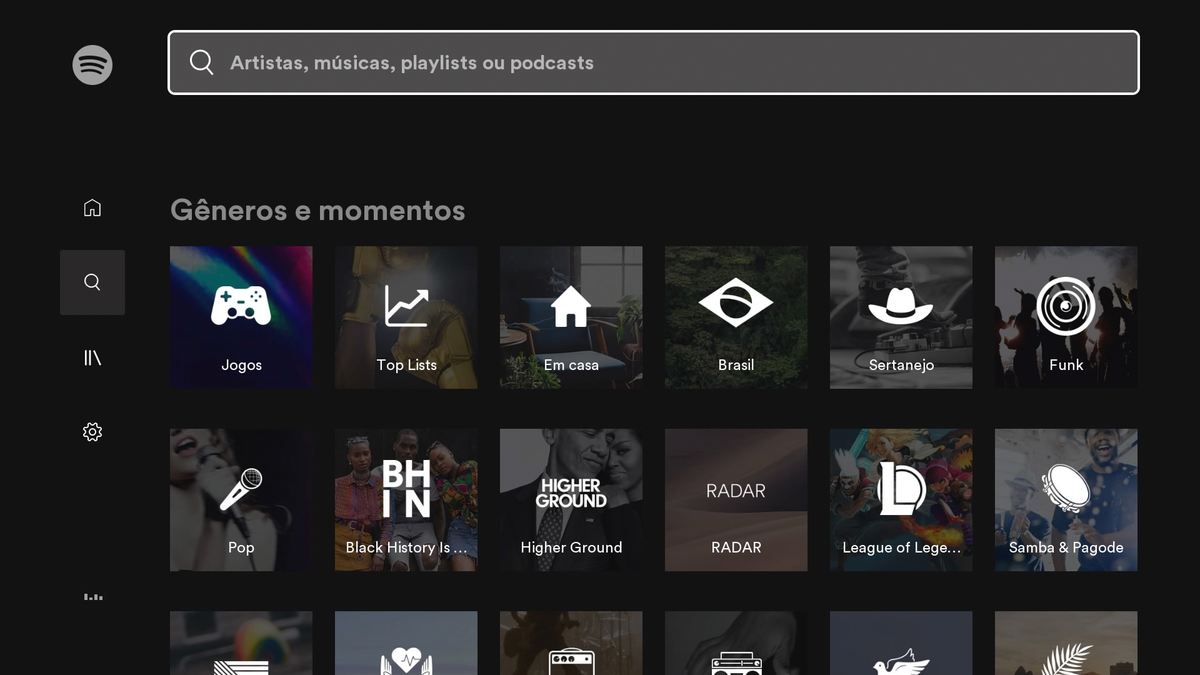This screenshot has height=675, width=1200.
Task: Open the Home icon in the sidebar
Action: (92, 207)
